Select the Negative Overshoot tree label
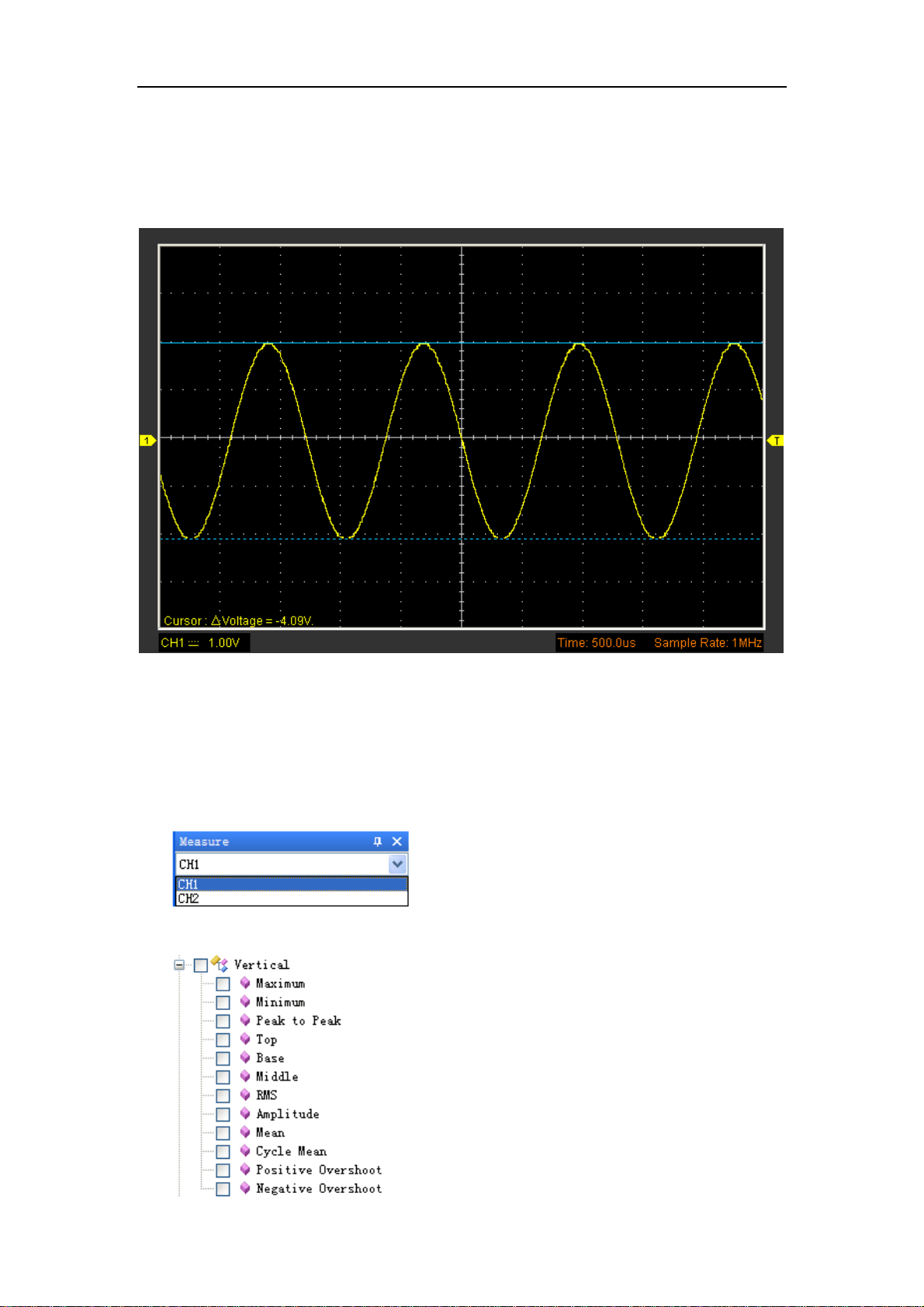 [319, 1188]
